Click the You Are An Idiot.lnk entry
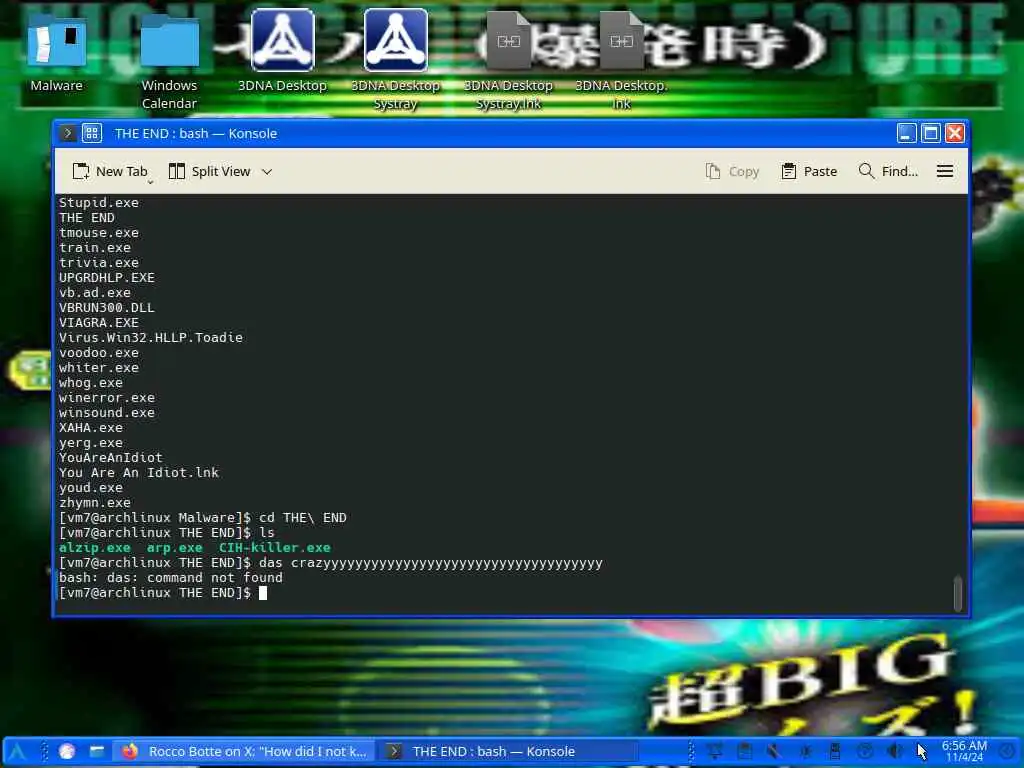This screenshot has width=1024, height=768. (x=138, y=473)
